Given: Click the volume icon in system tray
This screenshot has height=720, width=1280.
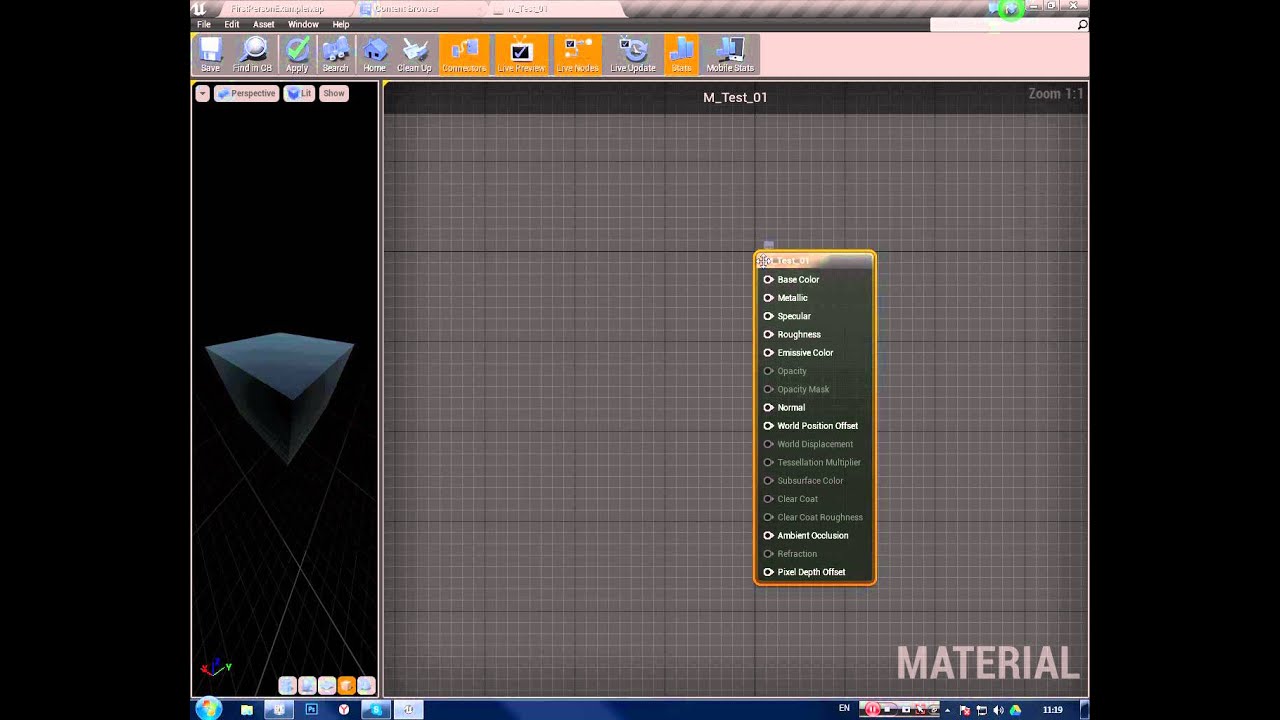Looking at the screenshot, I should (x=998, y=709).
